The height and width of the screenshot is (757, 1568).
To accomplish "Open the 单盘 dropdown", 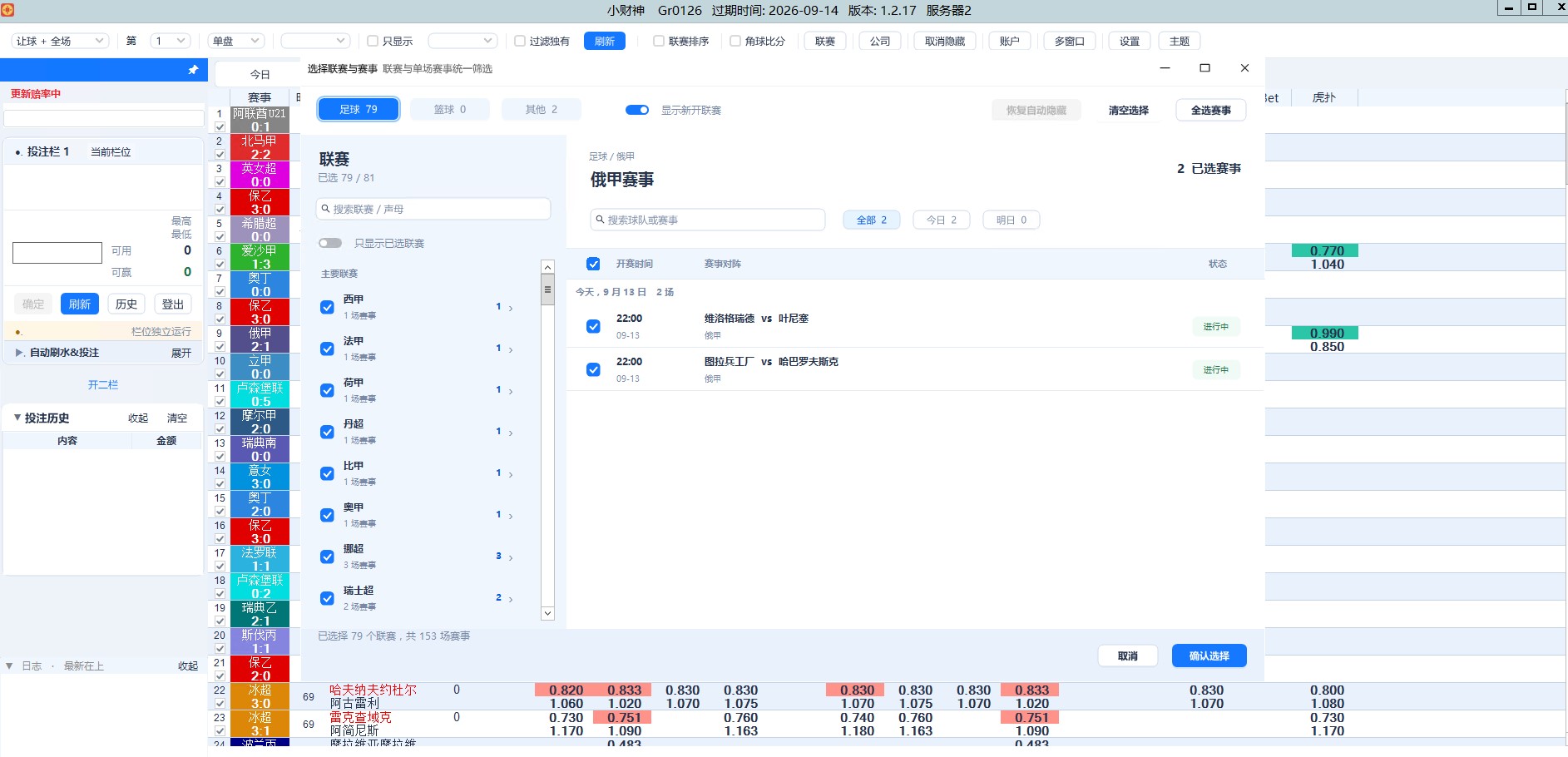I will pyautogui.click(x=236, y=41).
